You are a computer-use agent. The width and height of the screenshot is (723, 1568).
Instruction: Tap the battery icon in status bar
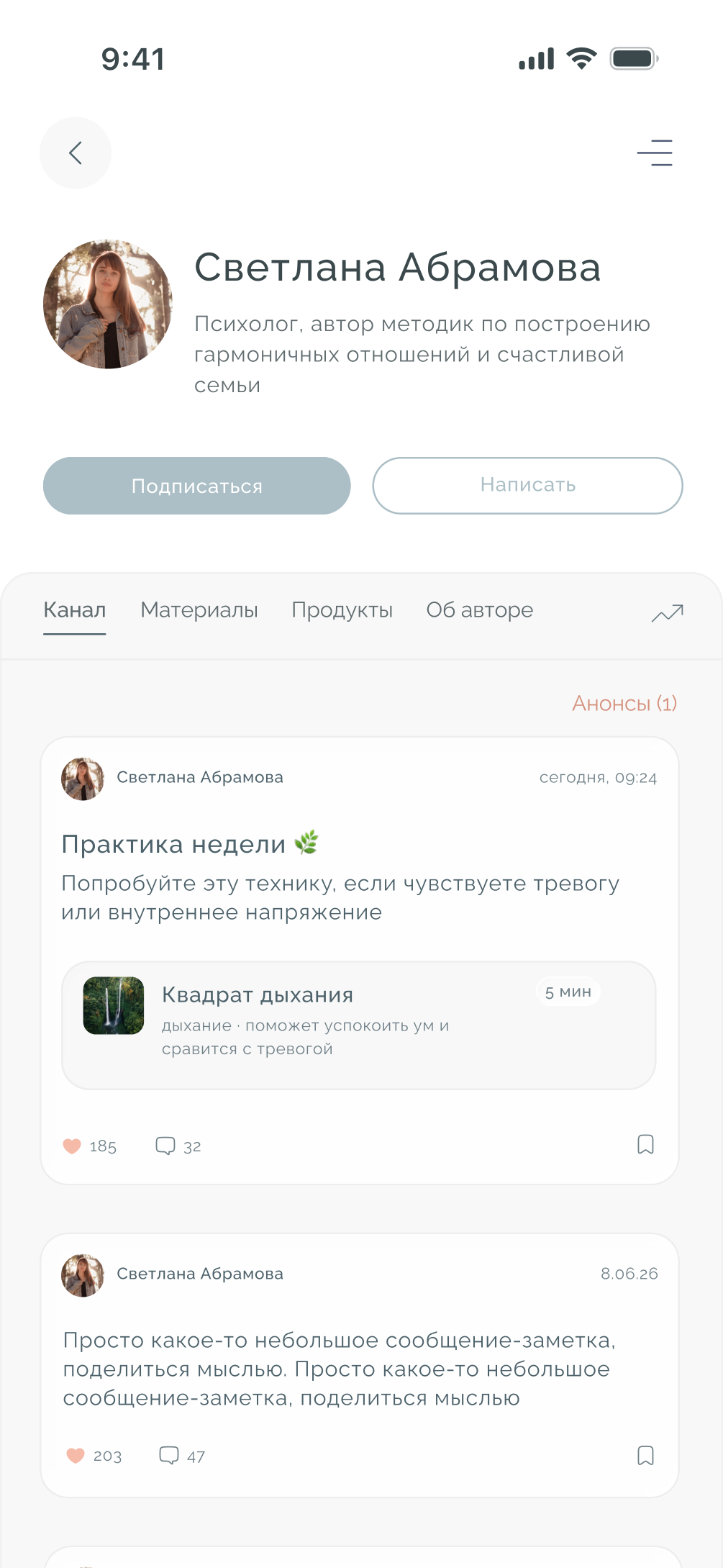pyautogui.click(x=635, y=59)
